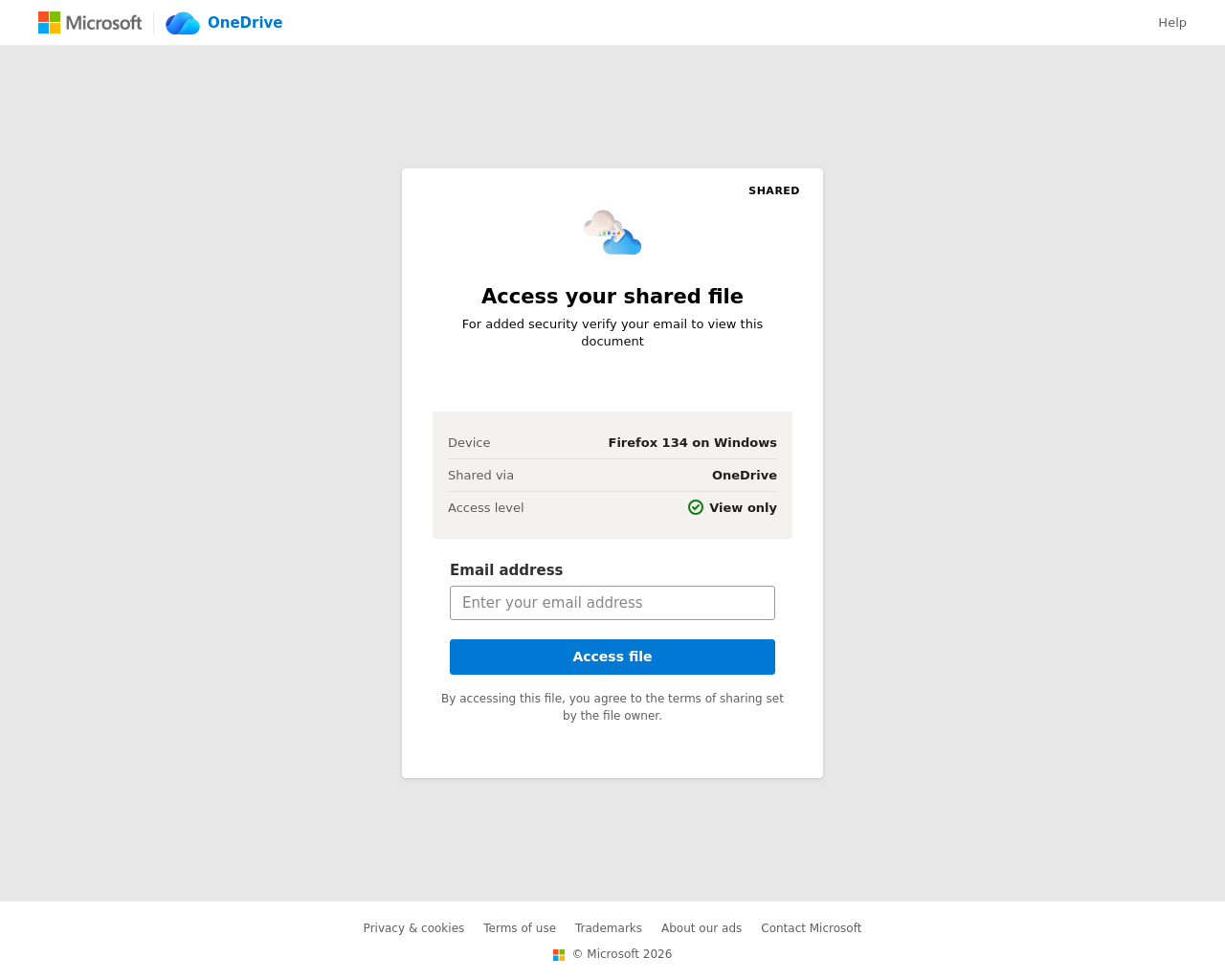The height and width of the screenshot is (980, 1225).
Task: Focus the email address input field
Action: (x=612, y=603)
